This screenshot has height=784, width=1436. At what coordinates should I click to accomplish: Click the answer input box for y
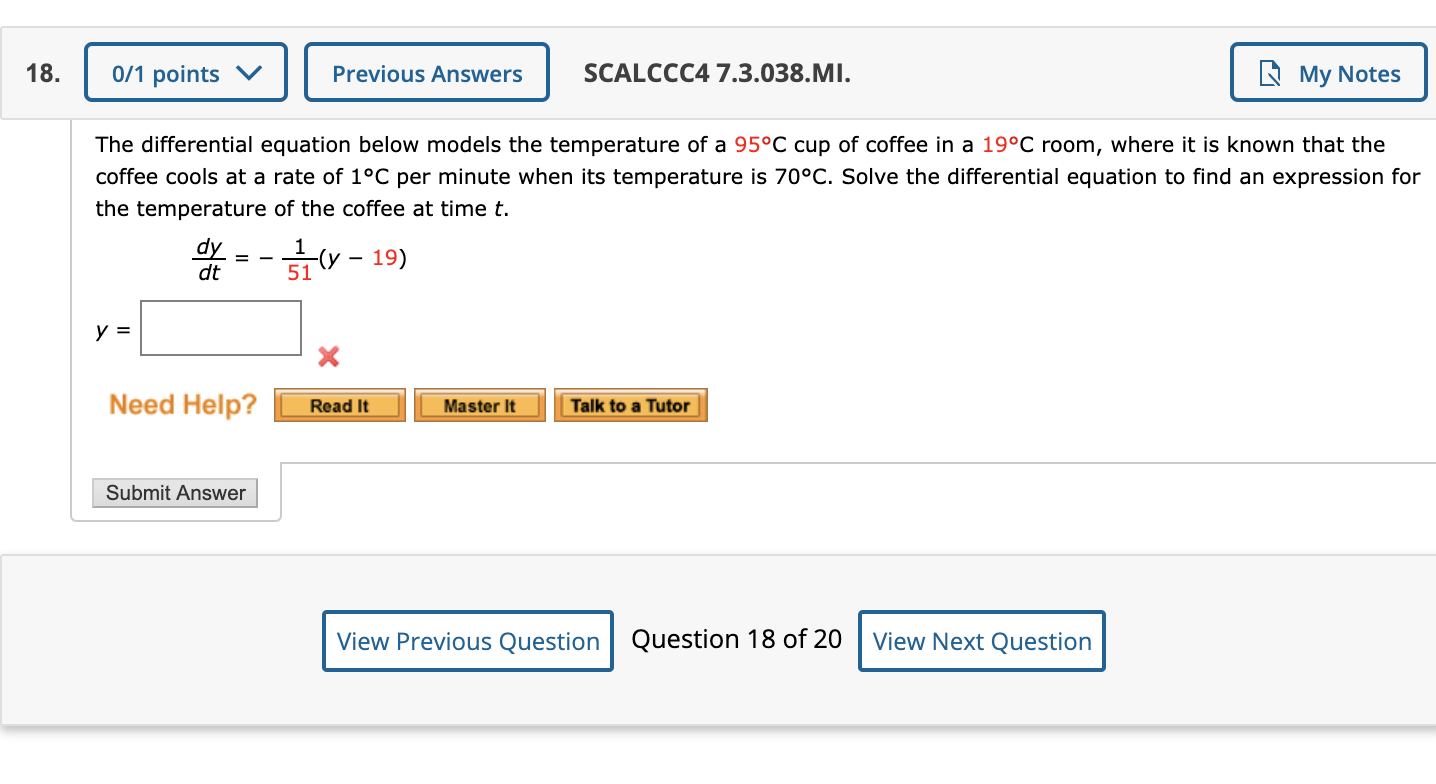click(221, 327)
